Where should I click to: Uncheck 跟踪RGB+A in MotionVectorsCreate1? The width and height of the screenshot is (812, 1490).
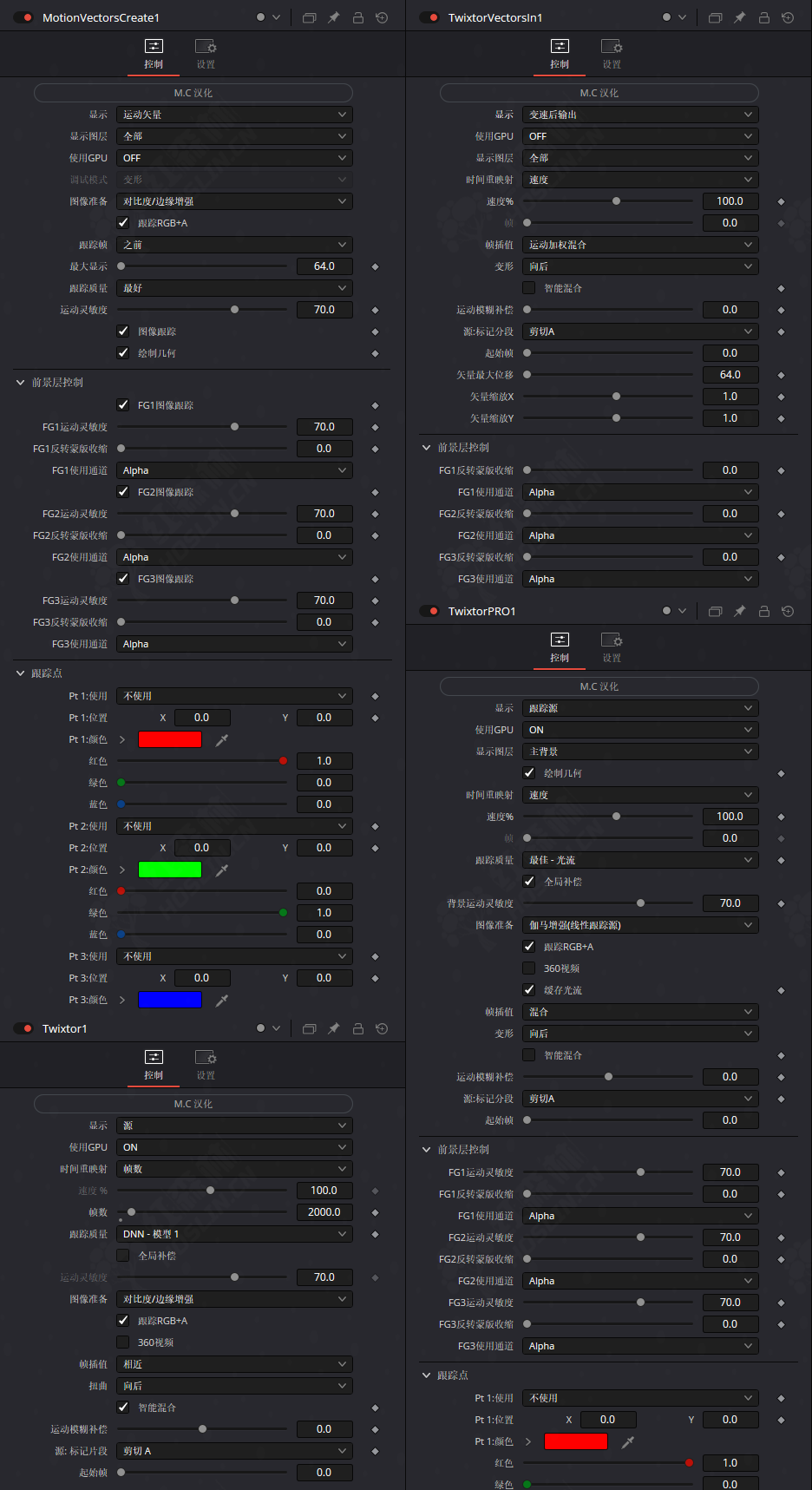[123, 223]
